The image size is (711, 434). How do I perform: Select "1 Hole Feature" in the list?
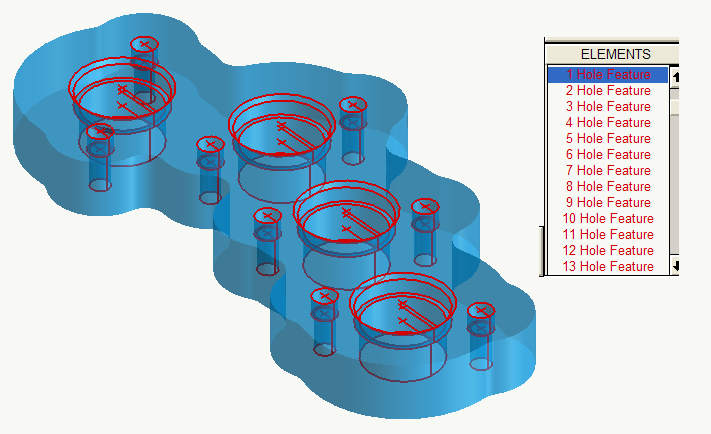click(608, 74)
